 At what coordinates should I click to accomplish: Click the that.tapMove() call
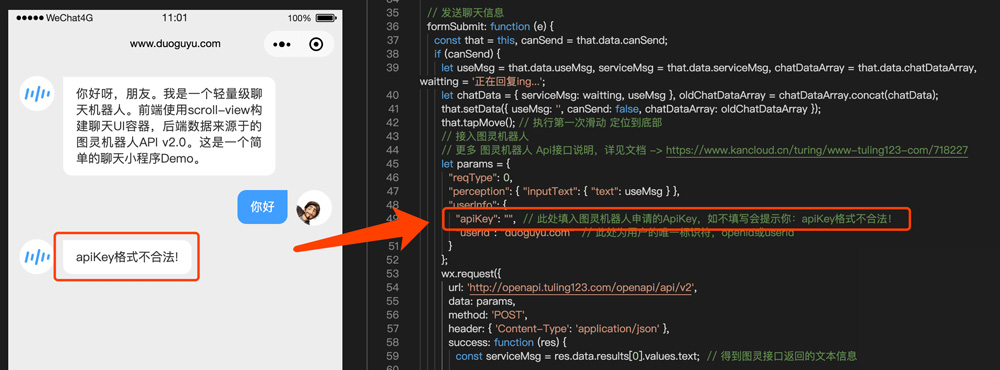coord(477,122)
